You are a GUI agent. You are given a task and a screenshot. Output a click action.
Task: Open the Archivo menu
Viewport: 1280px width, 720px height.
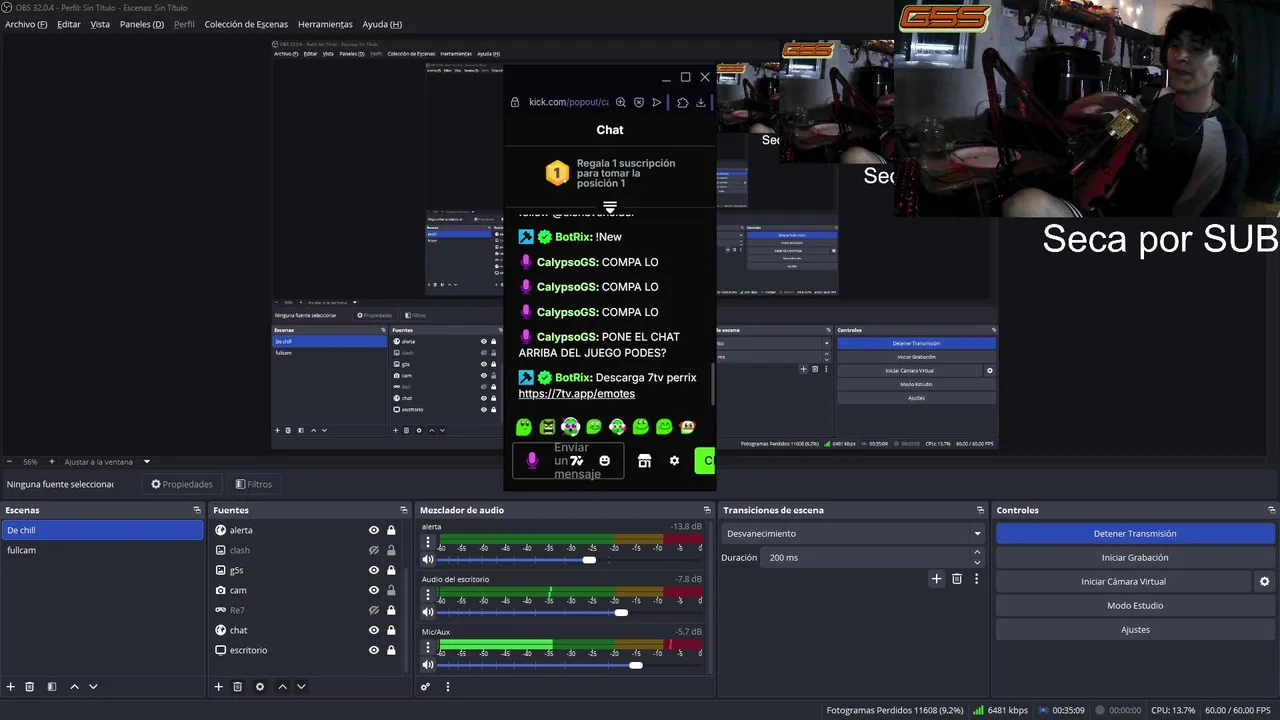click(x=26, y=24)
